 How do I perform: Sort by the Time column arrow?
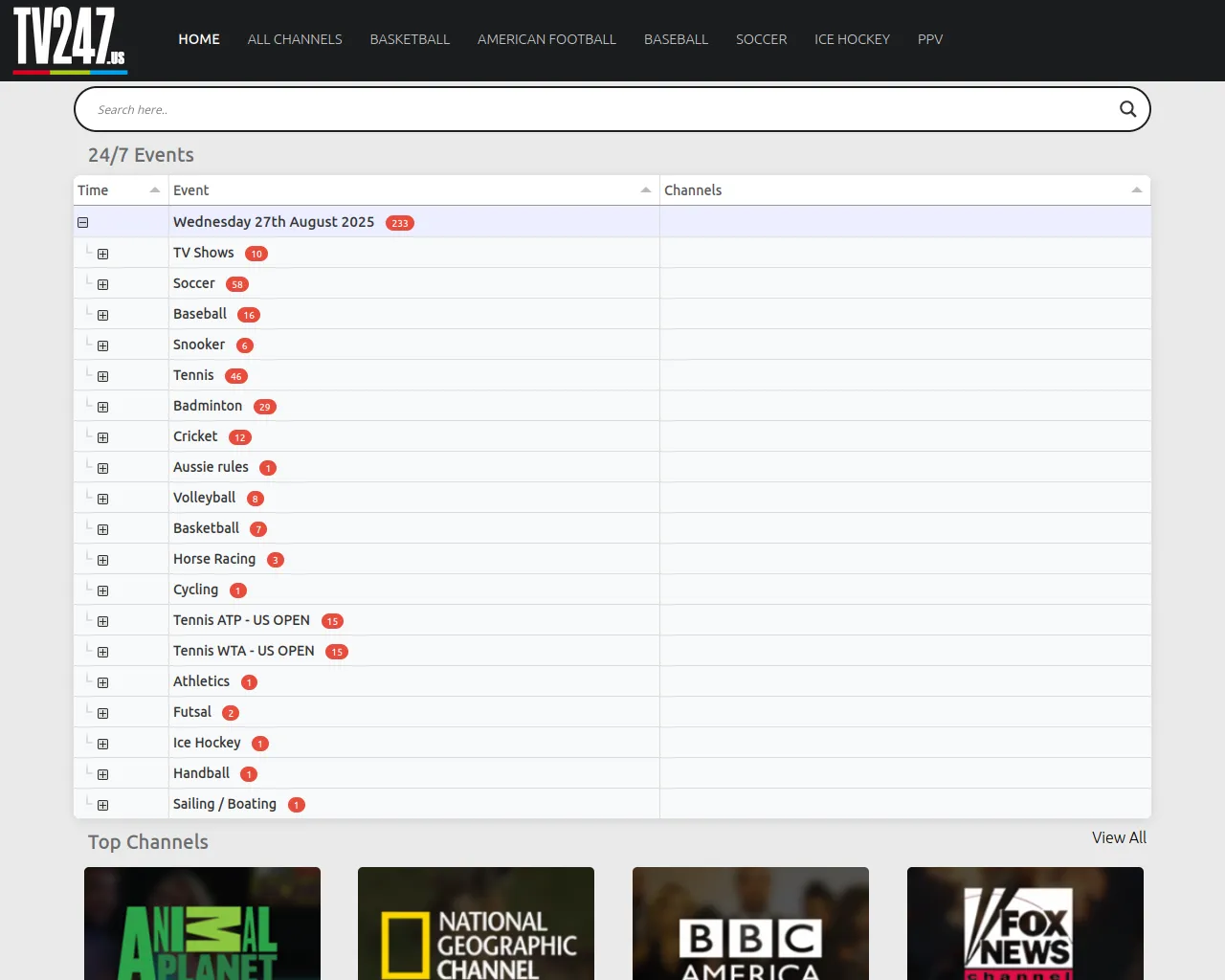click(x=155, y=190)
